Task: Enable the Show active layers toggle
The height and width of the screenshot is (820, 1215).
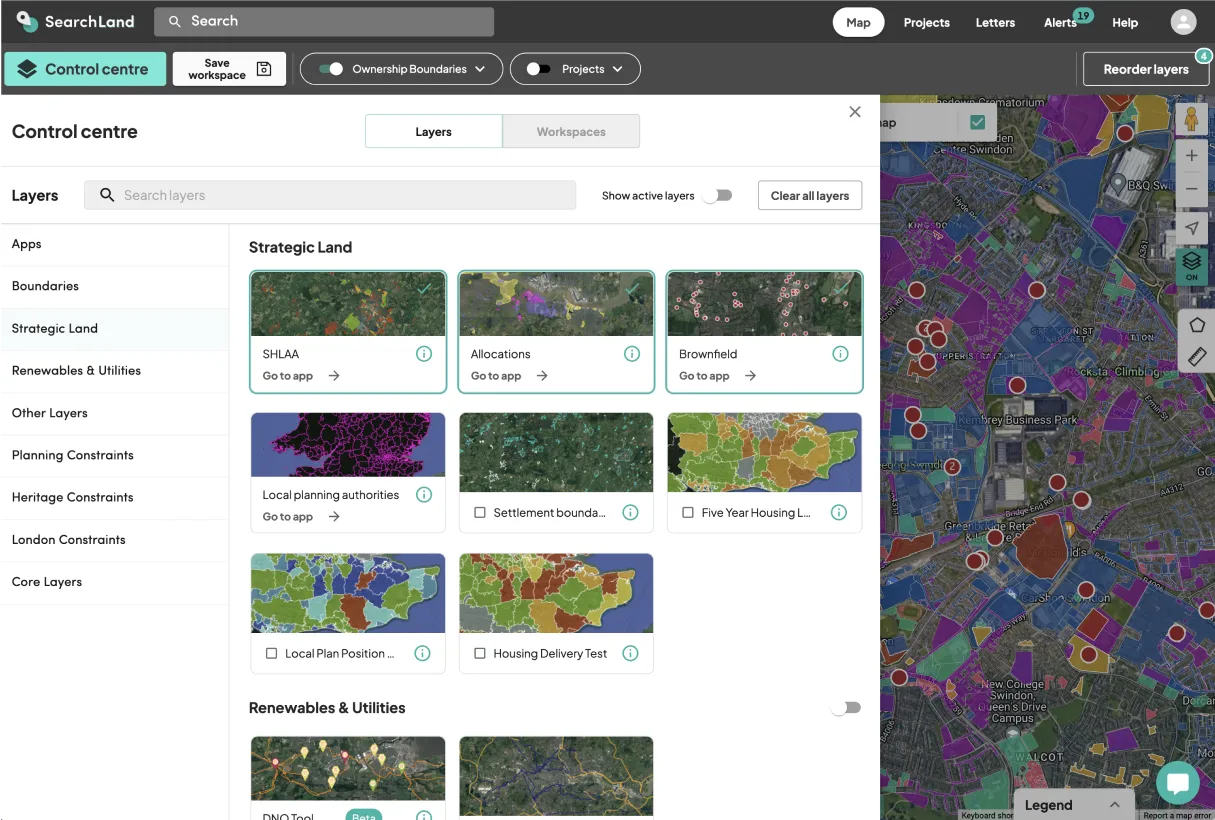Action: 718,195
